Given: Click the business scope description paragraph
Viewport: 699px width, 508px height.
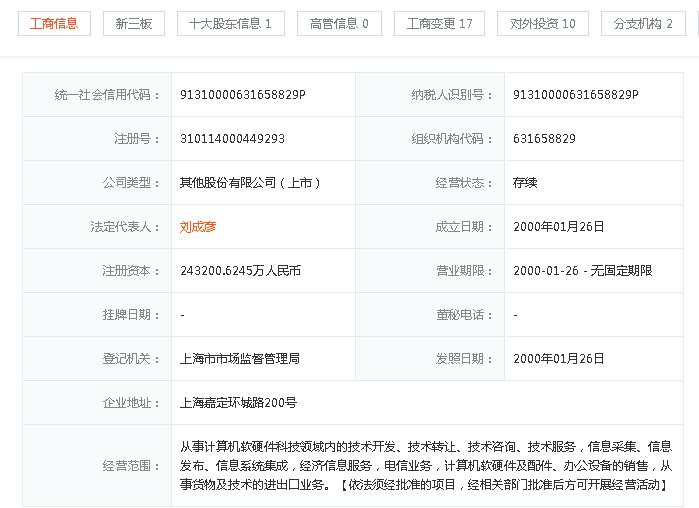Looking at the screenshot, I should tap(426, 465).
